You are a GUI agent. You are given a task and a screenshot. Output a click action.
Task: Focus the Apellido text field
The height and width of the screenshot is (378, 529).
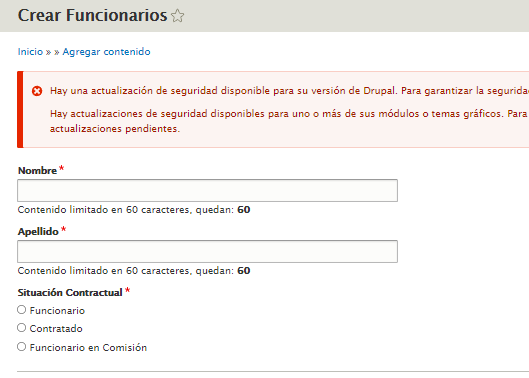point(207,251)
